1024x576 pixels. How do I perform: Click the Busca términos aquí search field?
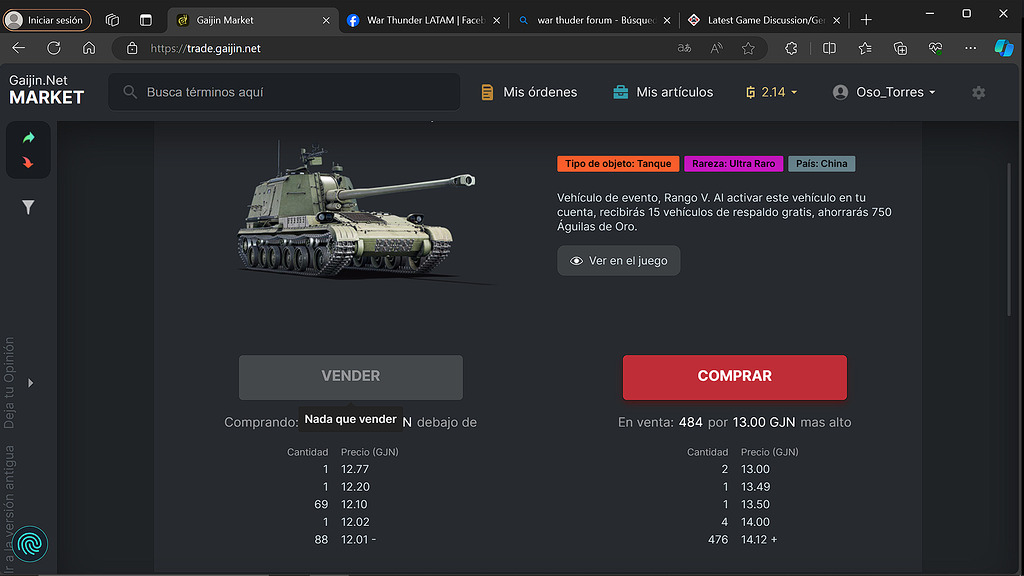(230, 91)
